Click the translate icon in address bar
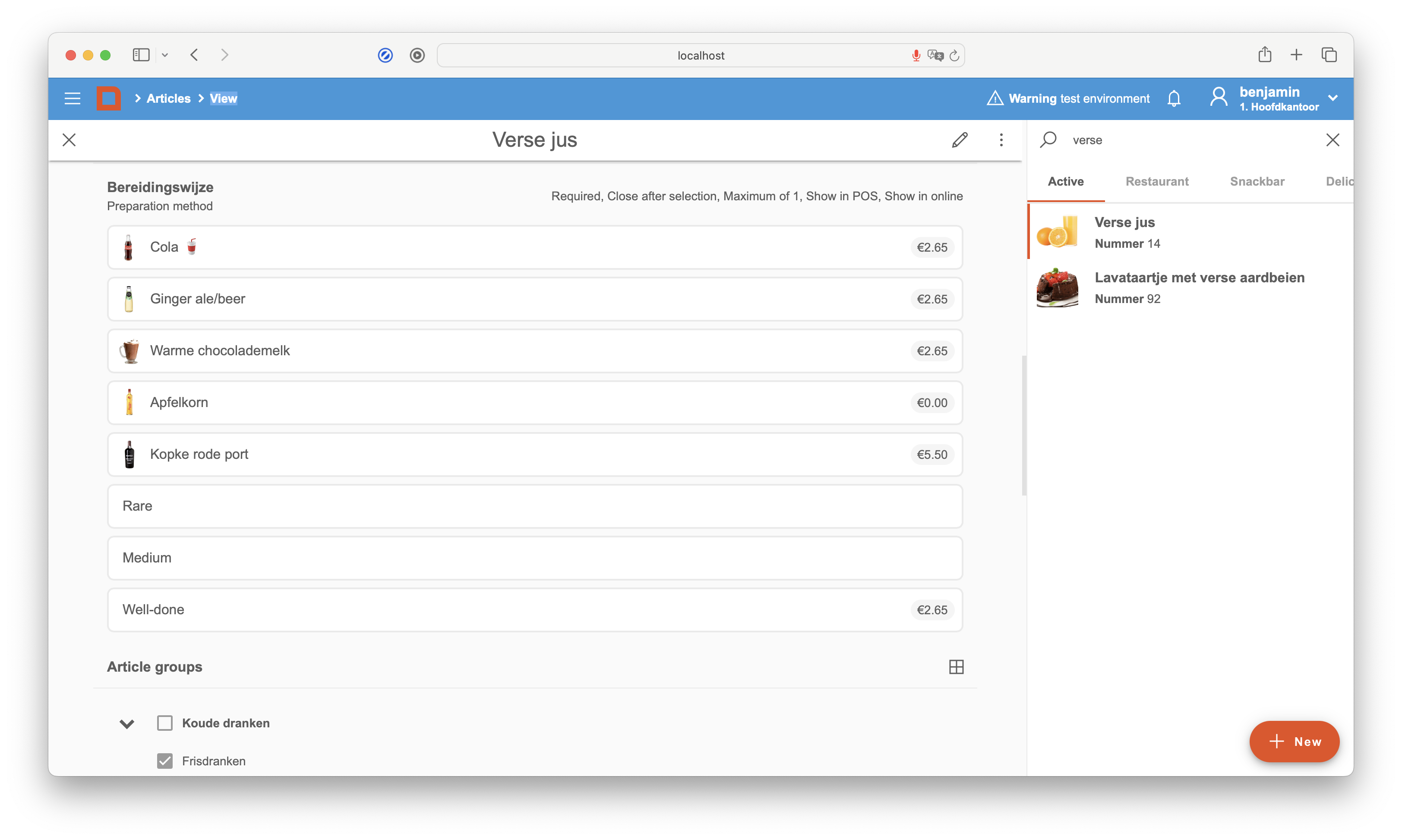1402x840 pixels. (935, 56)
